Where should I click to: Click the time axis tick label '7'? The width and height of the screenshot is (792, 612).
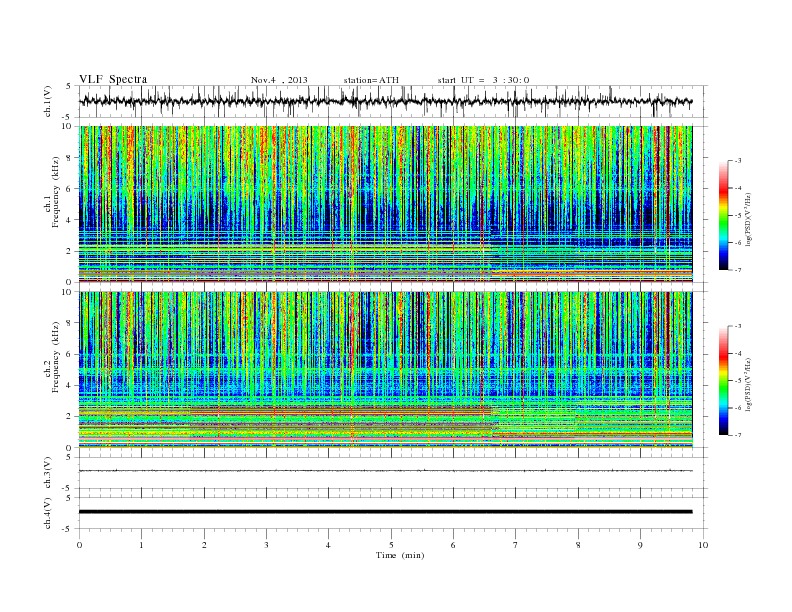click(x=516, y=545)
